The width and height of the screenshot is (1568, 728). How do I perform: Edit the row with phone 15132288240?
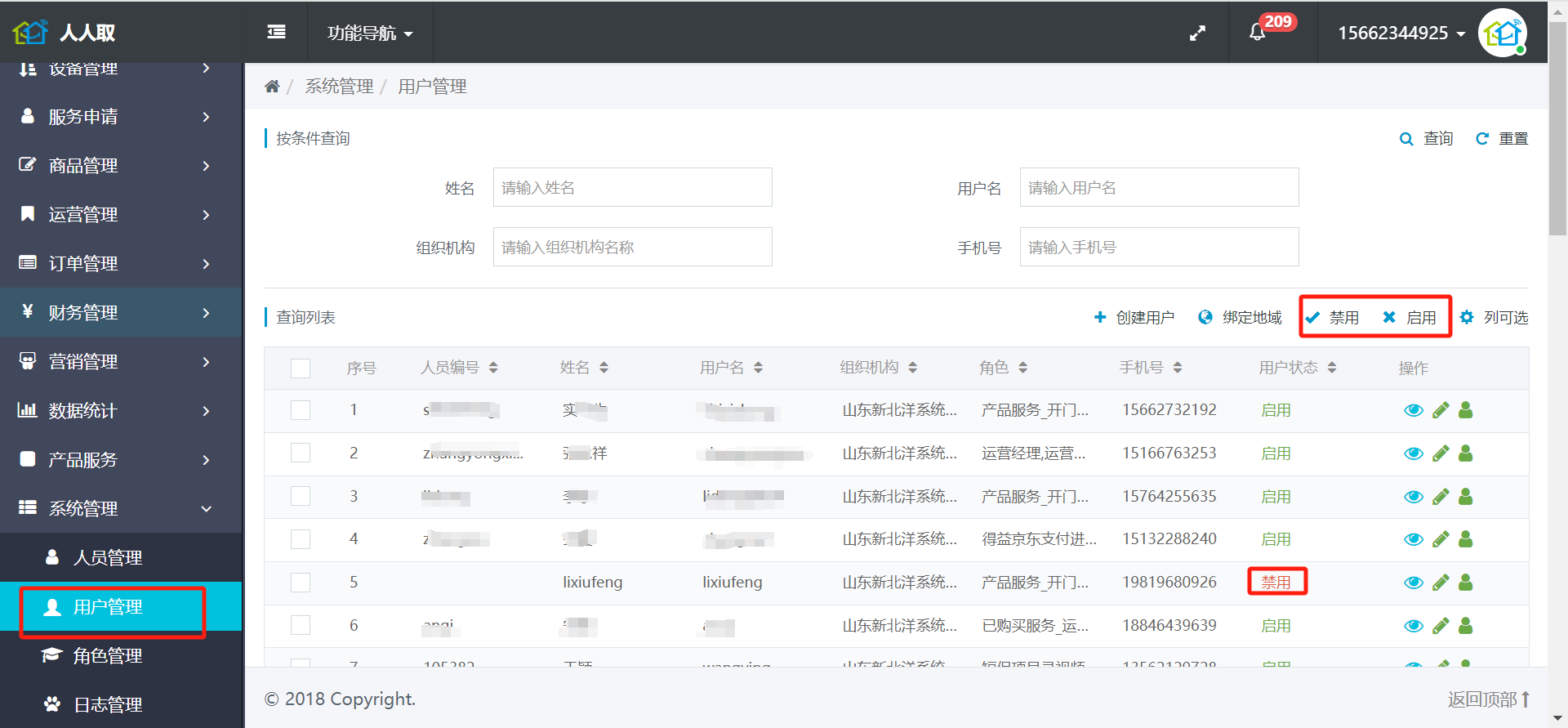[1441, 539]
